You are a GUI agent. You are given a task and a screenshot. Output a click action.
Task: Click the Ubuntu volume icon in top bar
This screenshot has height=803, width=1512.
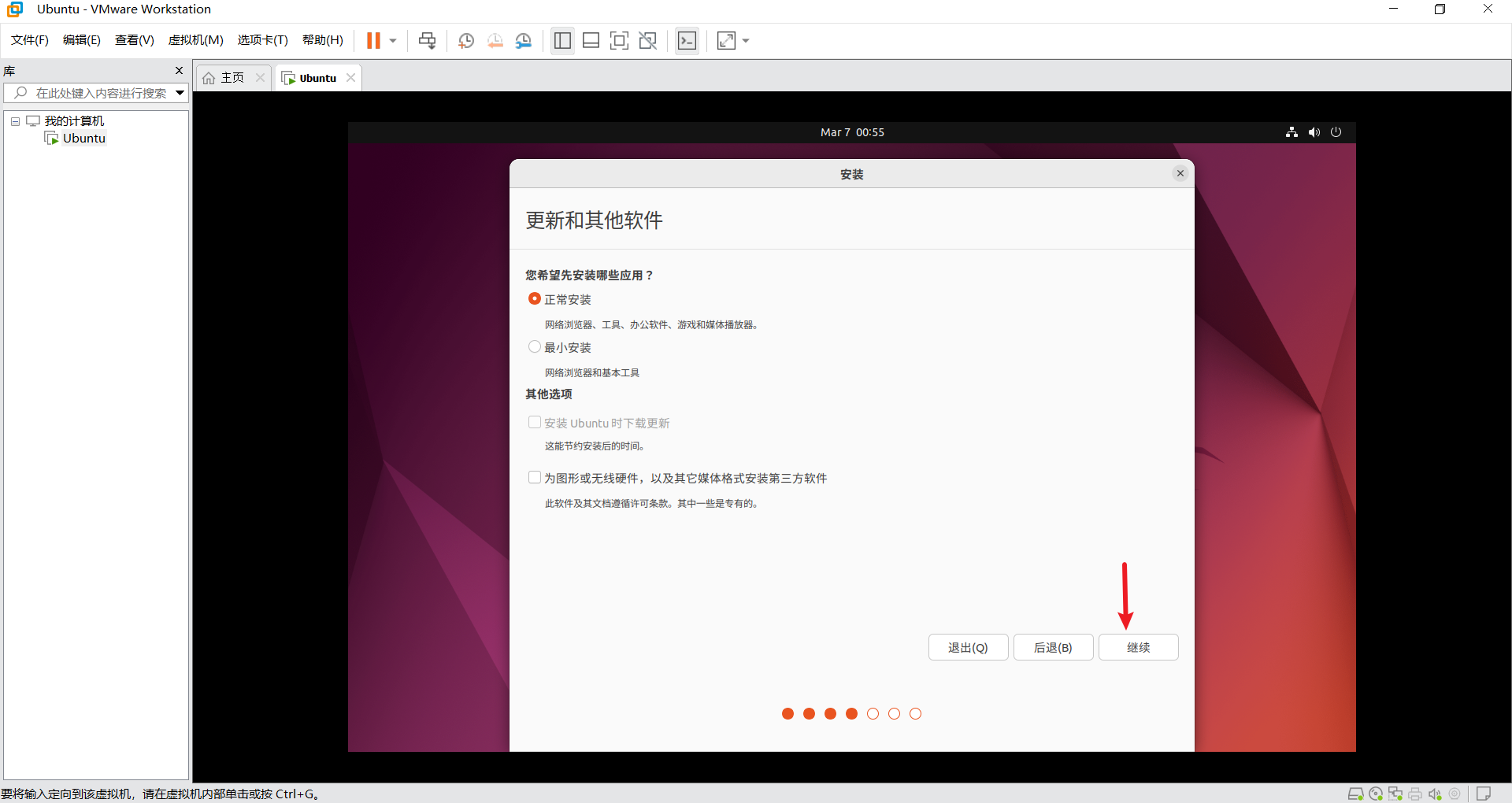pyautogui.click(x=1314, y=132)
